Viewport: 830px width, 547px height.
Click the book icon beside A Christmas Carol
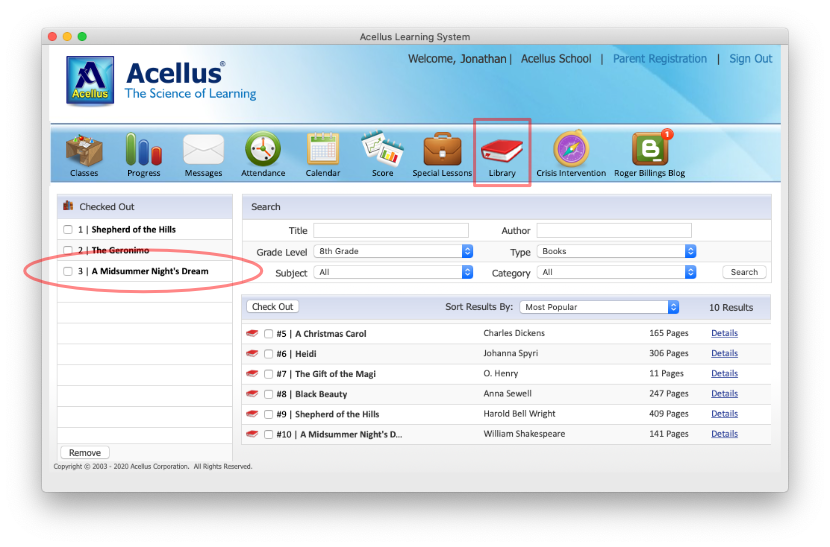[252, 334]
